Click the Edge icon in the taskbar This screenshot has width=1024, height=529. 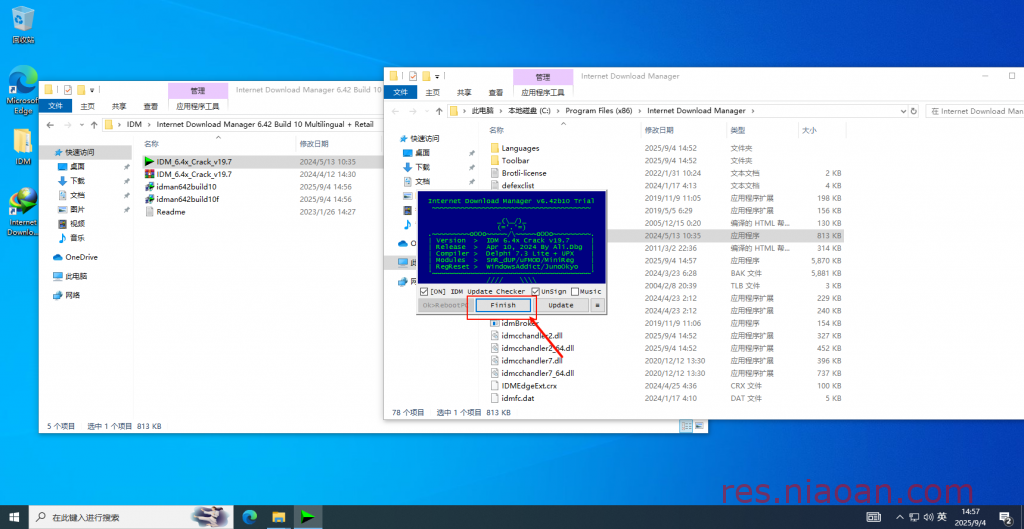click(x=249, y=517)
